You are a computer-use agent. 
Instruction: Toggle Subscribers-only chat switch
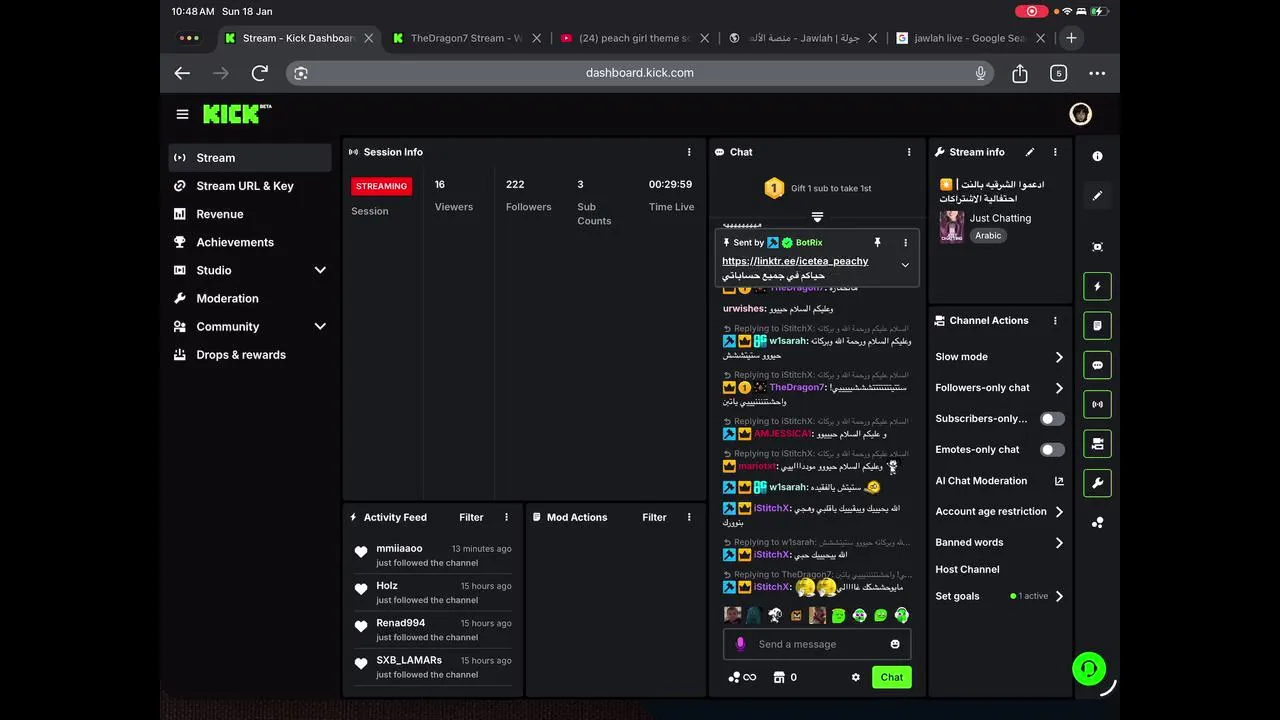1052,419
